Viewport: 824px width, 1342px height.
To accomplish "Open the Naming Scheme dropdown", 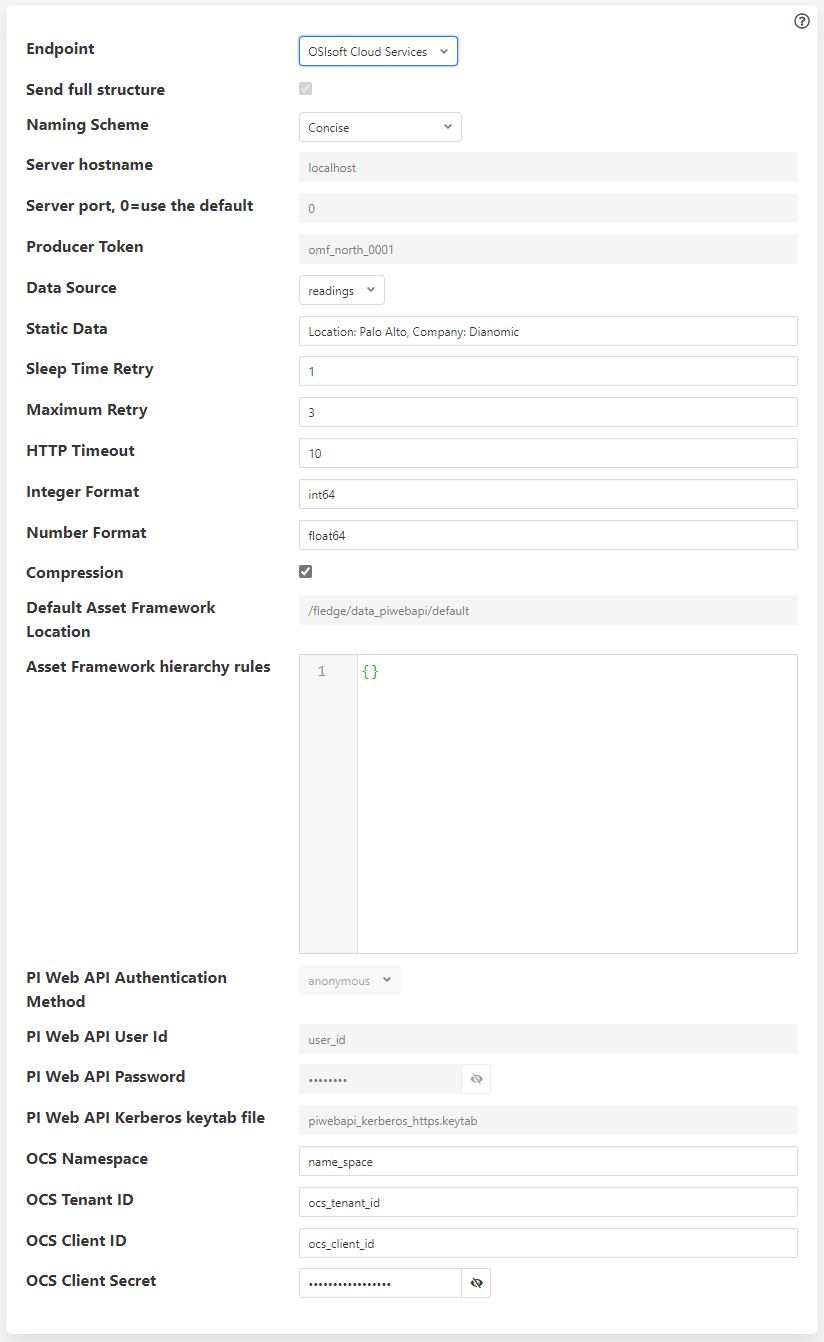I will click(x=380, y=127).
